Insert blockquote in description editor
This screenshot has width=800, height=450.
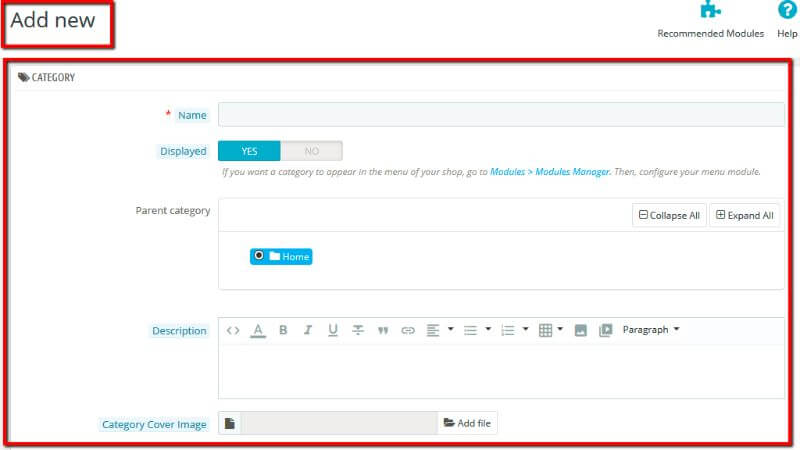pyautogui.click(x=383, y=331)
